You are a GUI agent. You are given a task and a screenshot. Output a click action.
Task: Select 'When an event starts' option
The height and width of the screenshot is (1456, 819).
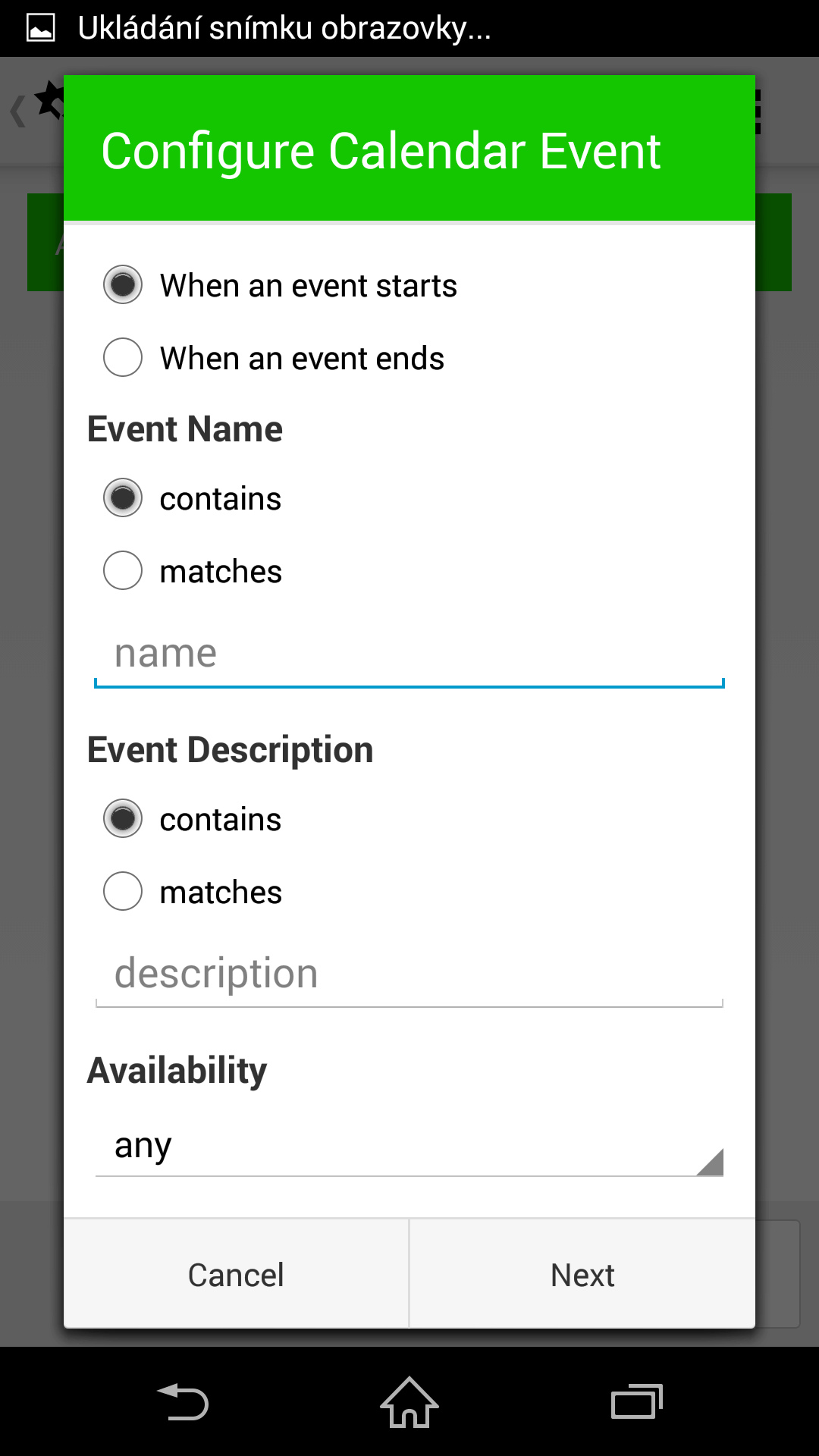pos(281,285)
